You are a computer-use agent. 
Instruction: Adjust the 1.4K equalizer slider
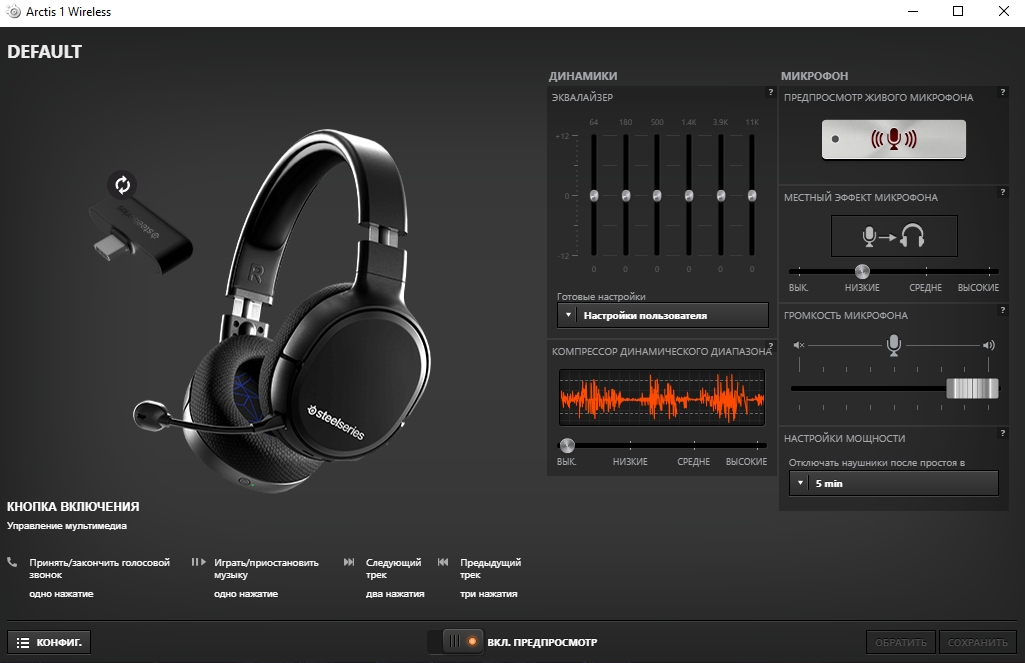[x=689, y=196]
